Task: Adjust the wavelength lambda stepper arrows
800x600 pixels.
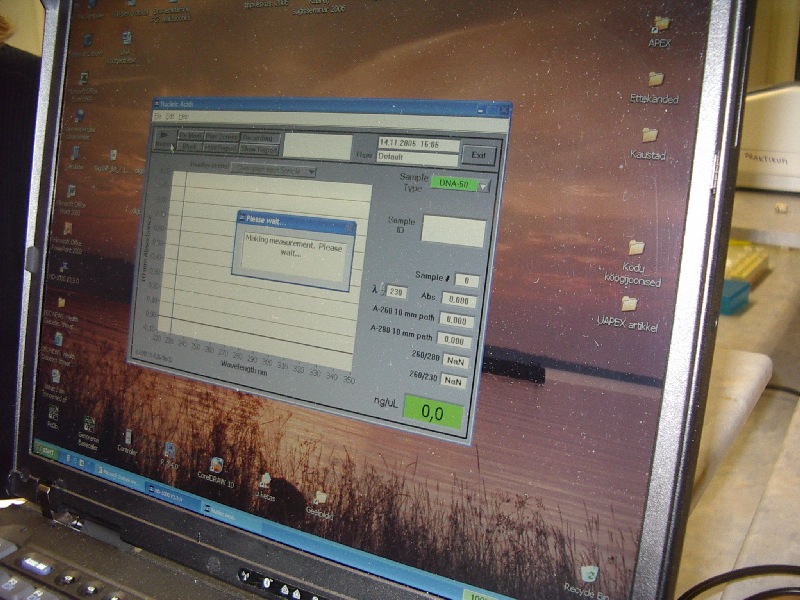Action: pyautogui.click(x=384, y=291)
